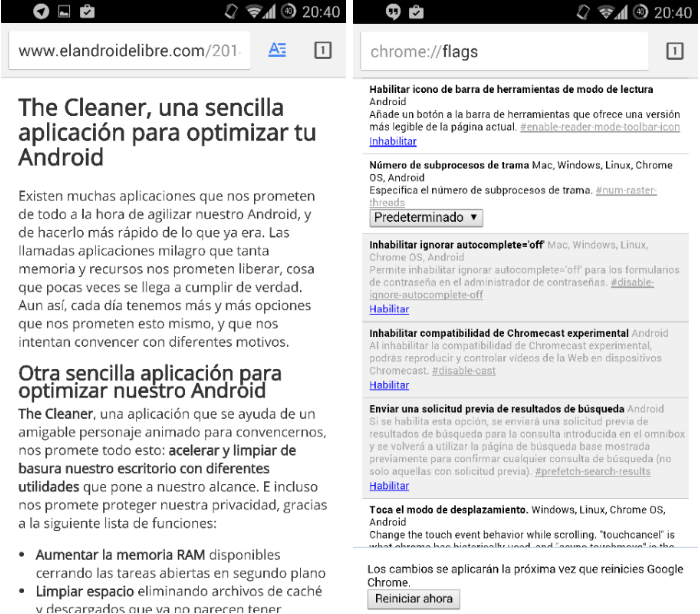Tap the reader mode icon in address bar
The width and height of the screenshot is (700, 614).
coord(277,50)
